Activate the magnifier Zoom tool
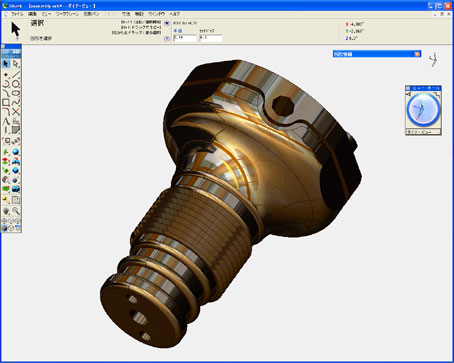 pos(16,210)
